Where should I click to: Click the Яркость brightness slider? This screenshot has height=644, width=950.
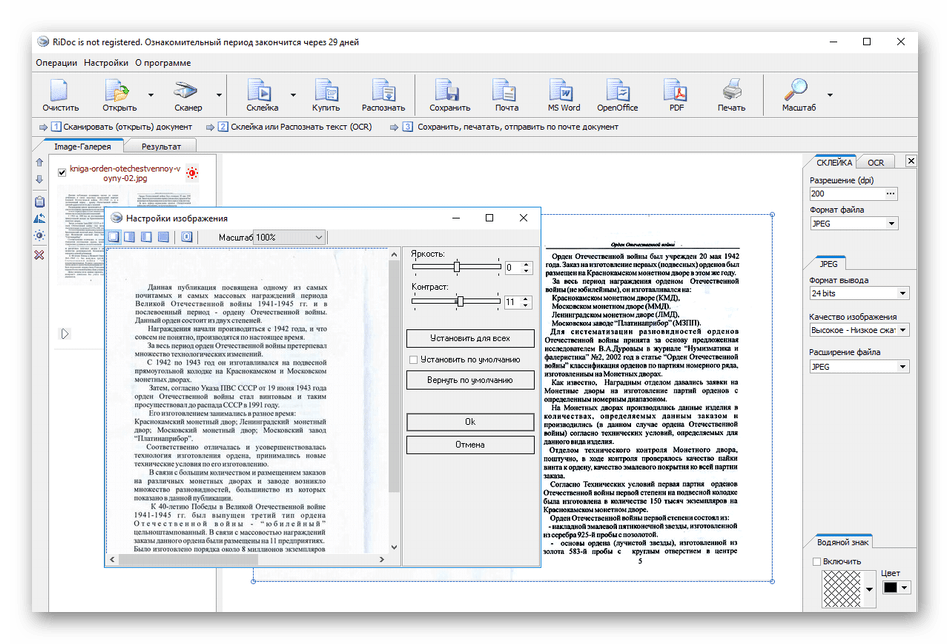[x=456, y=267]
